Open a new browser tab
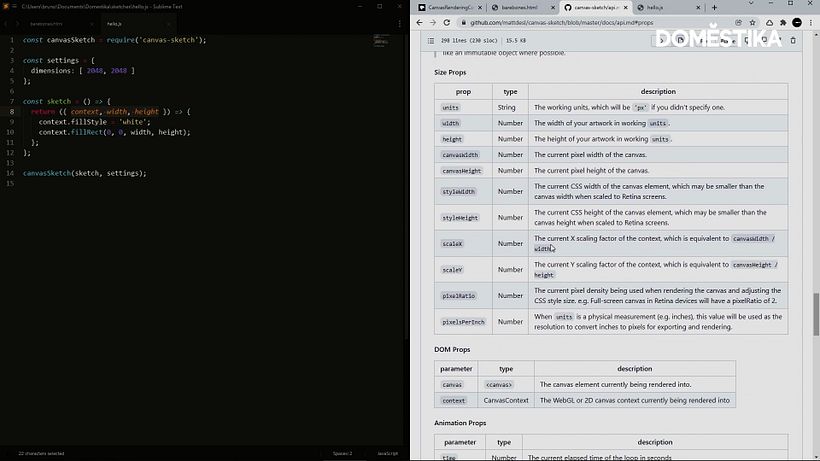Viewport: 820px width, 461px height. 714,8
